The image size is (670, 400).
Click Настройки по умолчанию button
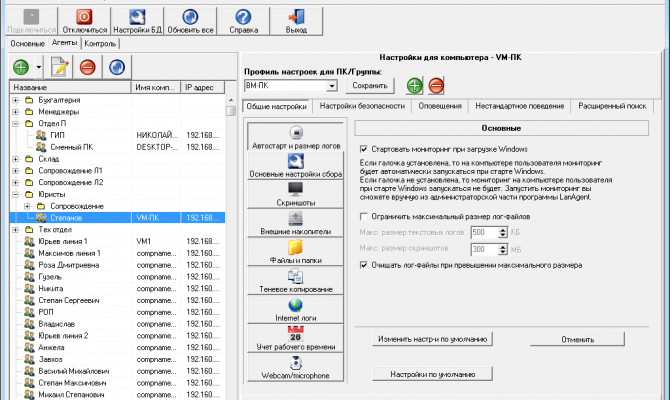click(x=432, y=374)
